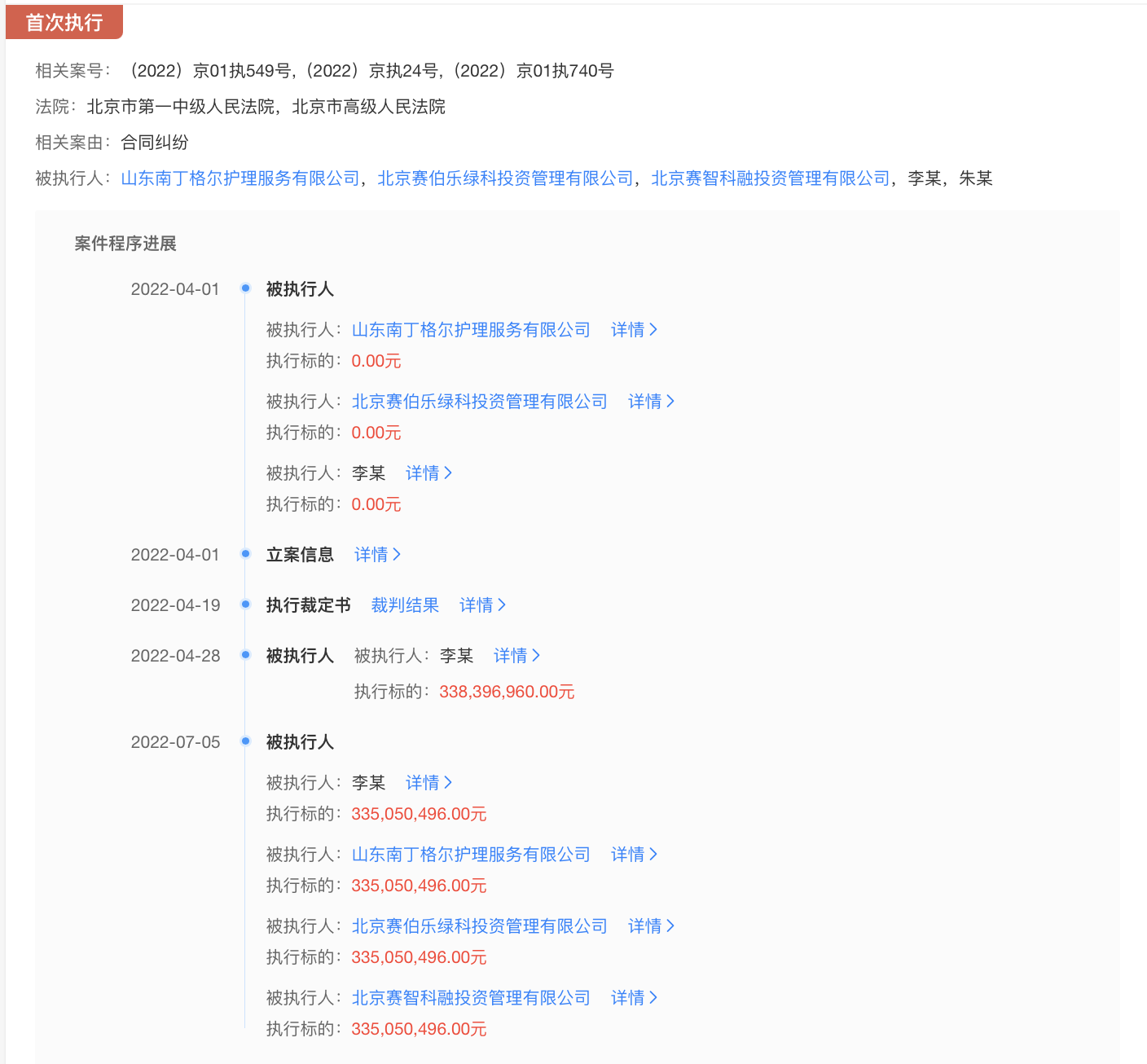The width and height of the screenshot is (1147, 1064).
Task: Open 详情 for 山东南丁格尔 with 335,050,496.00元 标的
Action: [634, 855]
